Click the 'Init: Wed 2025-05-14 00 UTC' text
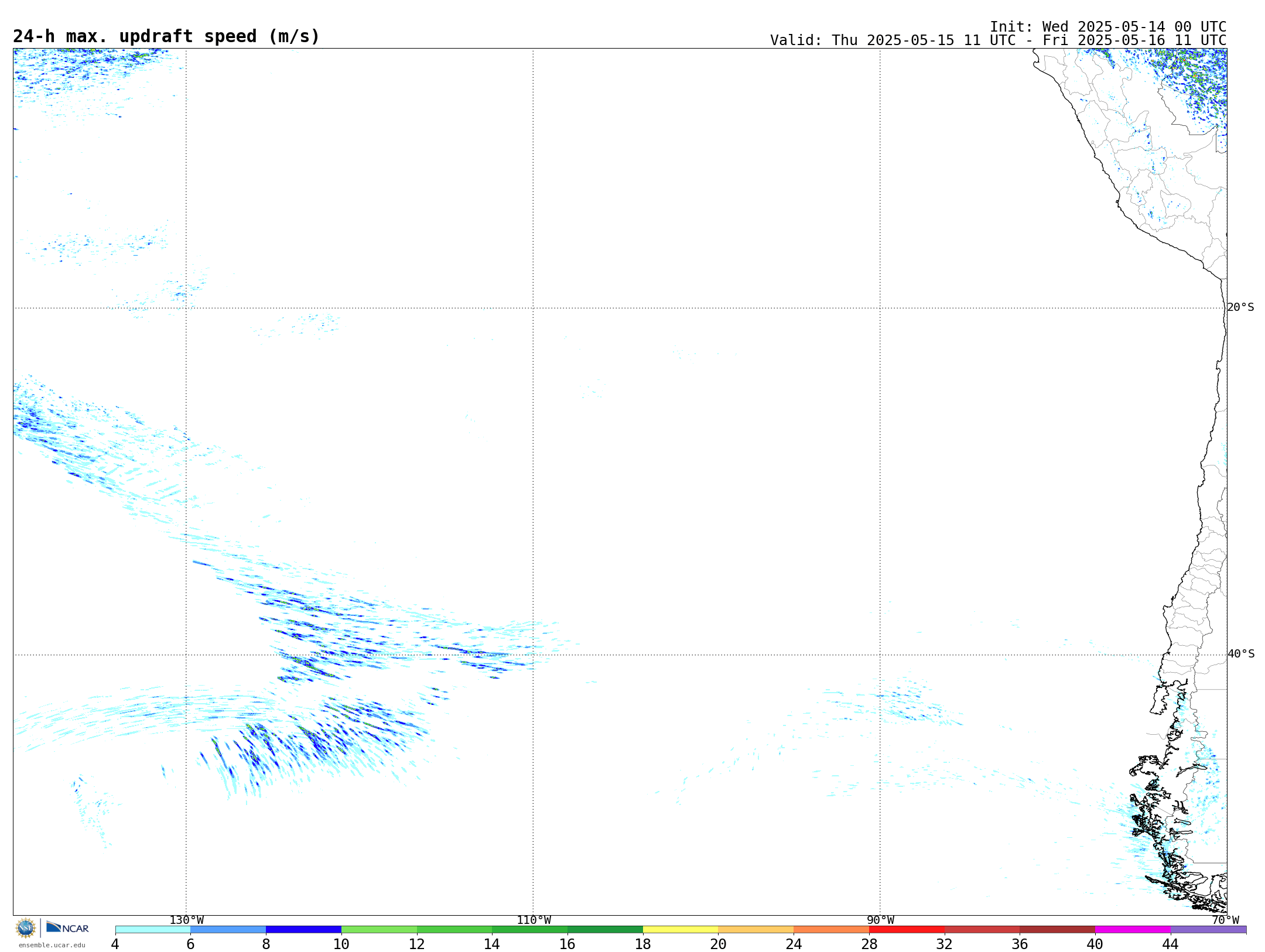Image resolution: width=1265 pixels, height=952 pixels. coord(1108,27)
